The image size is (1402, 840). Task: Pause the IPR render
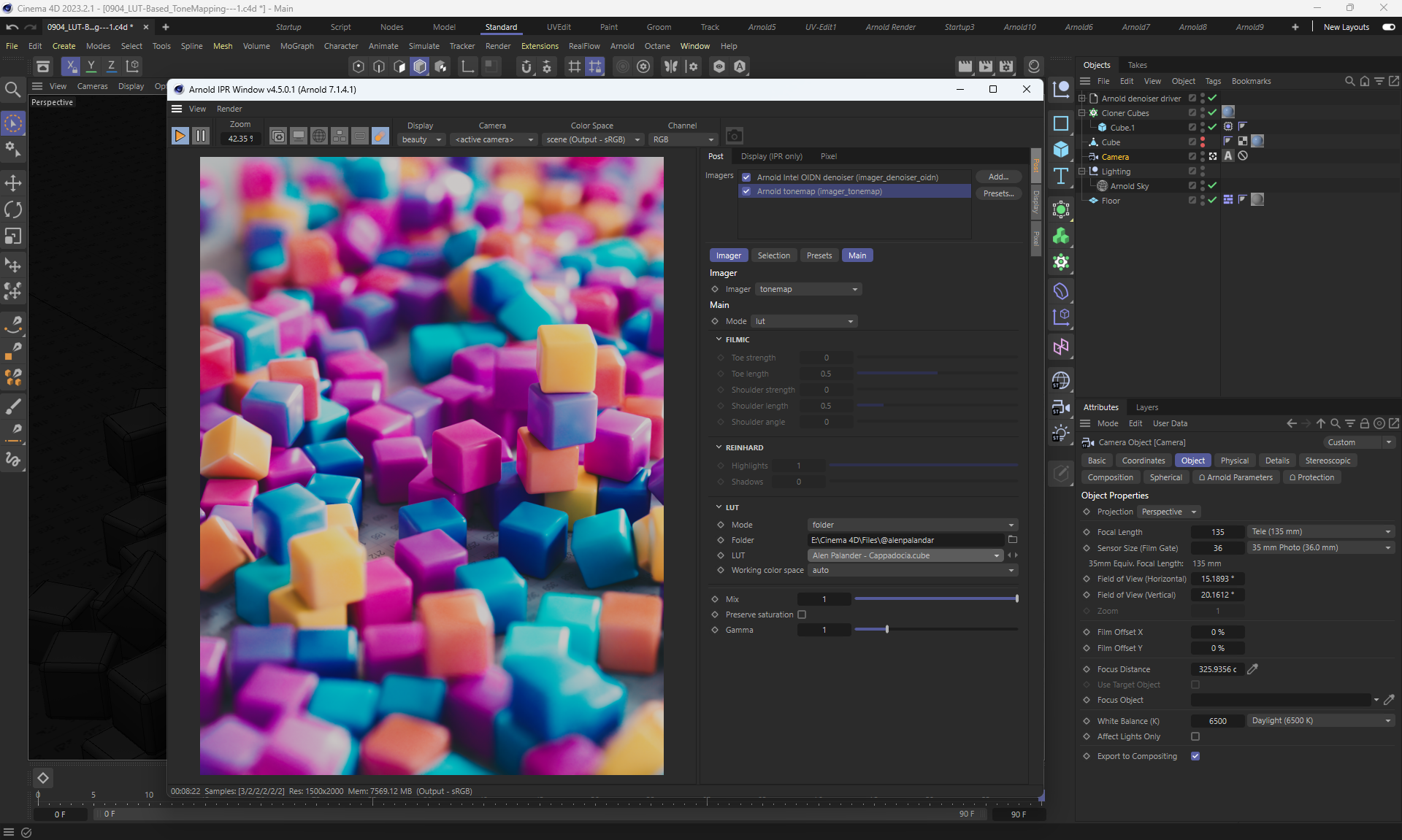[x=200, y=136]
